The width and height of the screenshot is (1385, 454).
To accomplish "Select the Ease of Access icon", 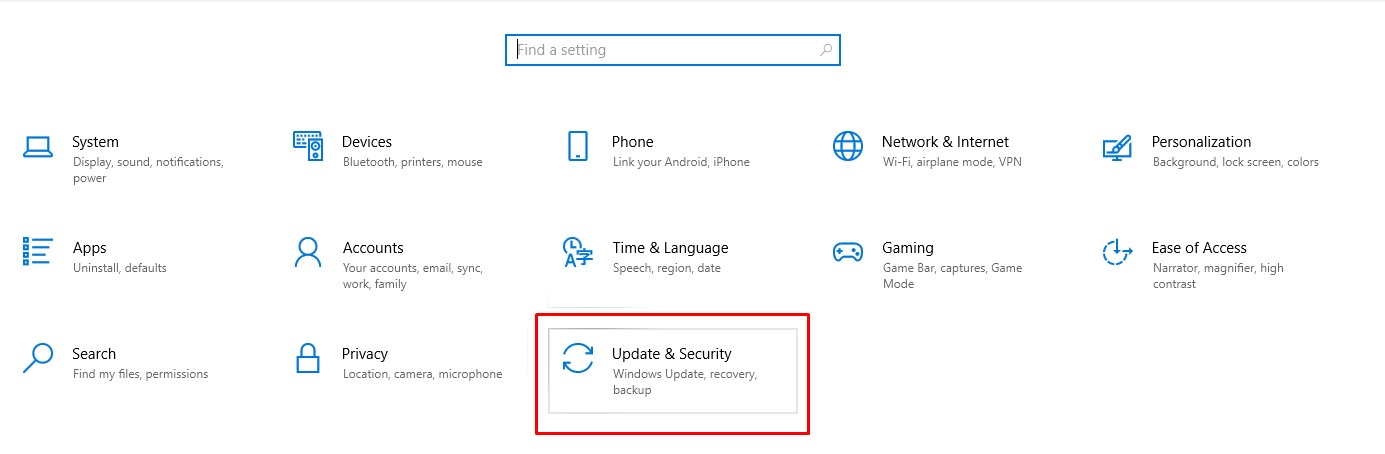I will coord(1117,252).
